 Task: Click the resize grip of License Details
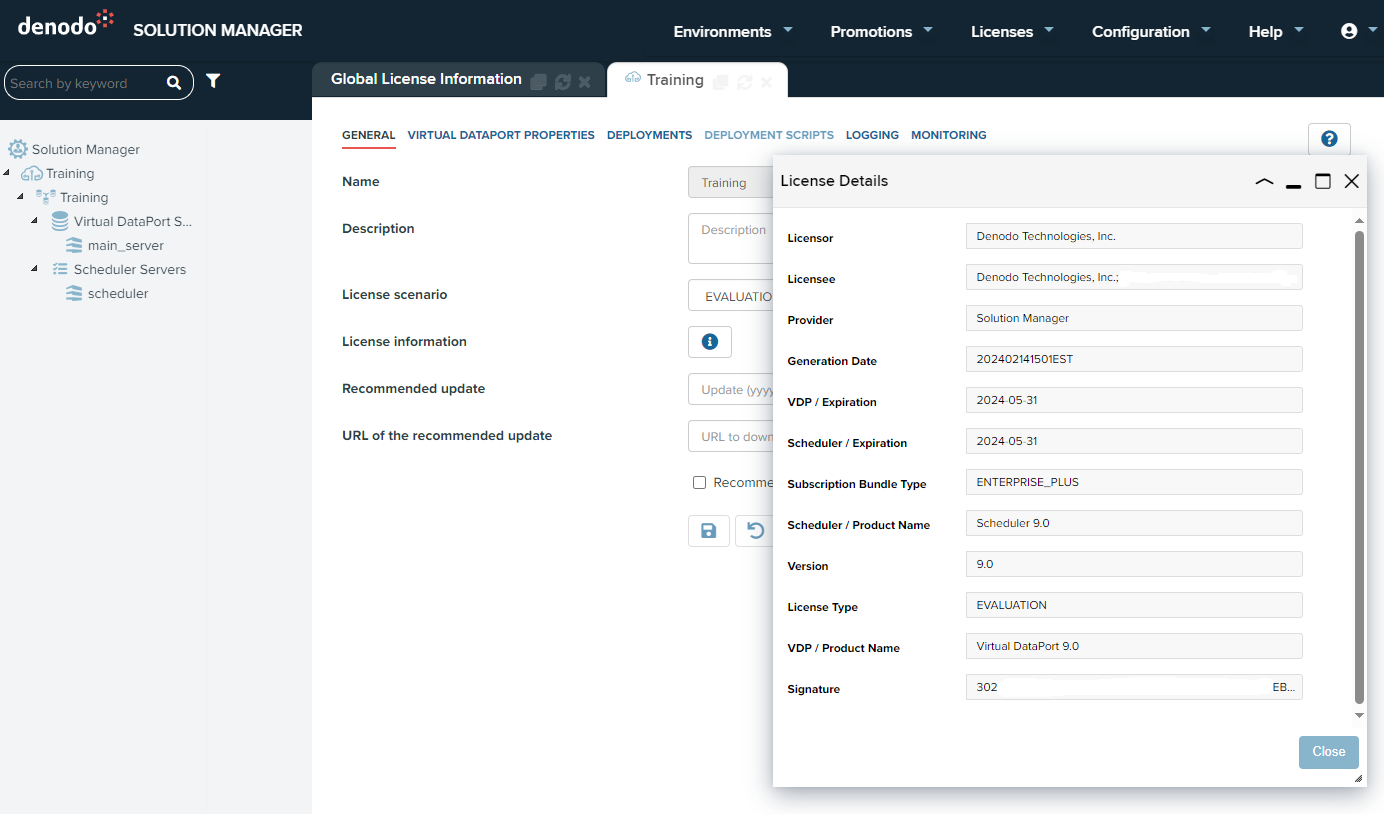1358,778
